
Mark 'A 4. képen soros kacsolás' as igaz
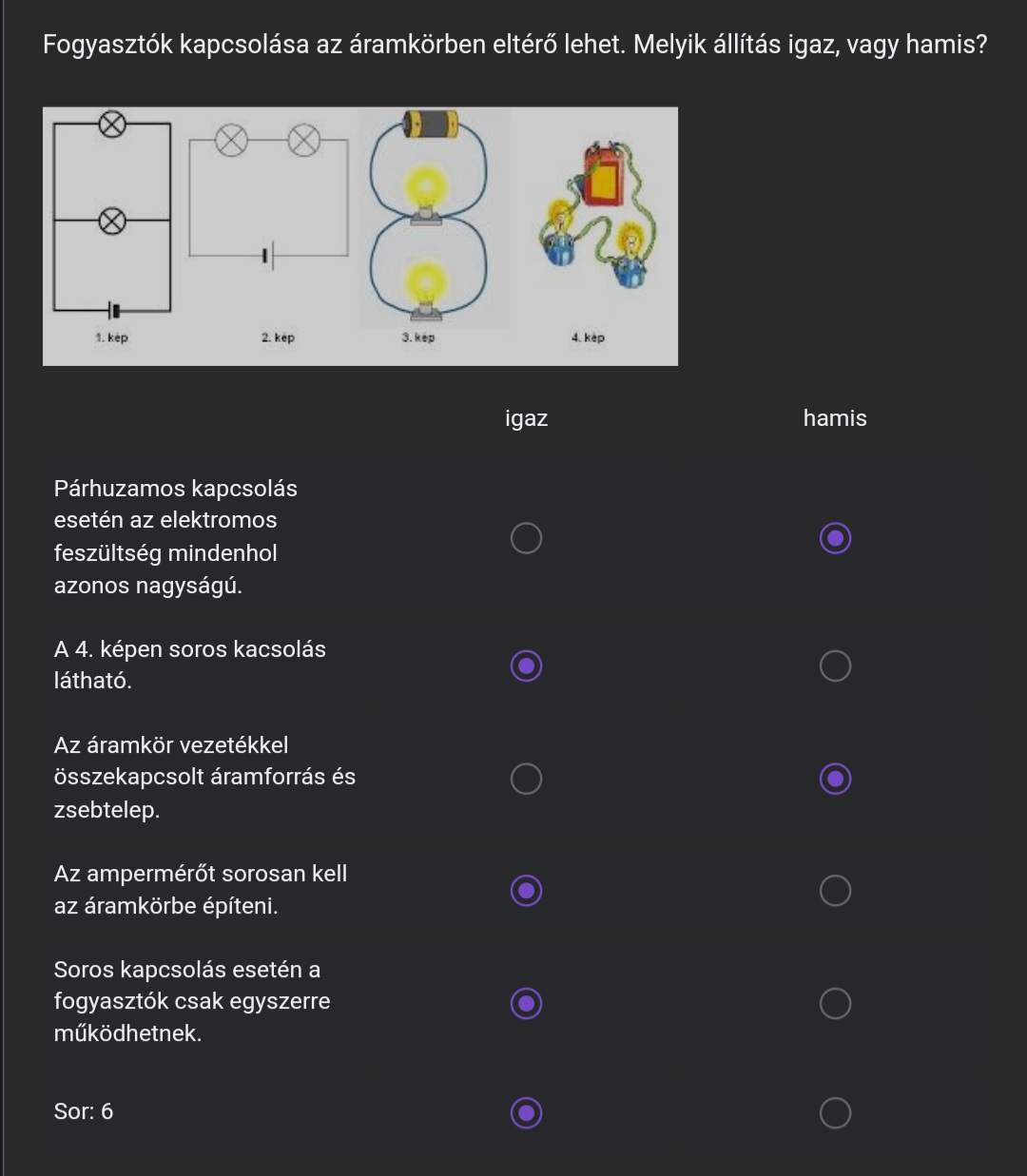pos(526,665)
